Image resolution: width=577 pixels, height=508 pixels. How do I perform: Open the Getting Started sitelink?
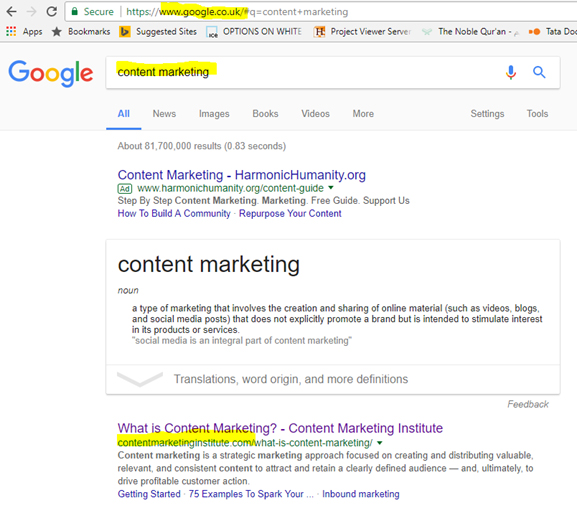point(149,494)
